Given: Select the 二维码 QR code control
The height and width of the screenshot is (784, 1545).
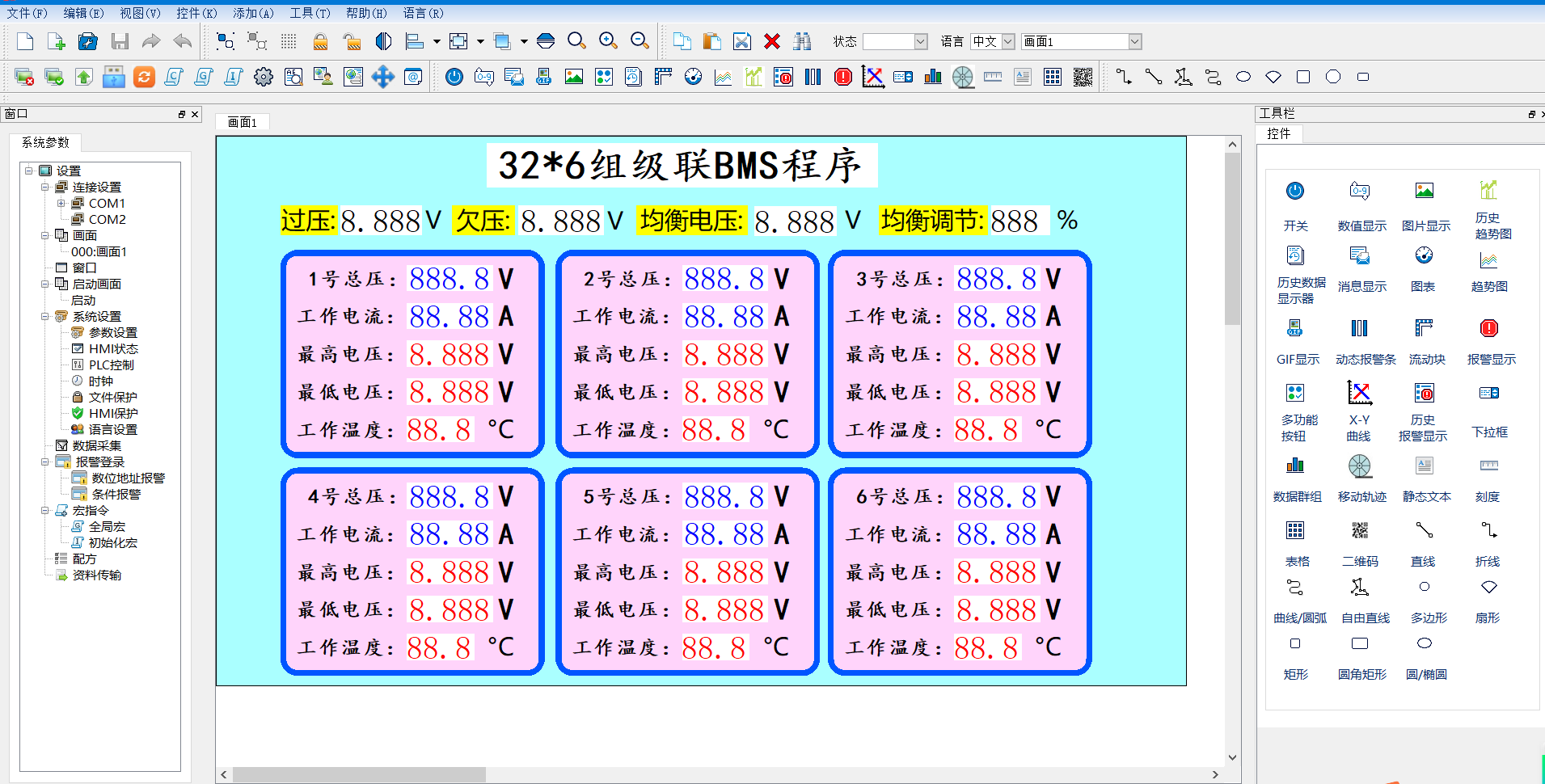Looking at the screenshot, I should [x=1360, y=542].
